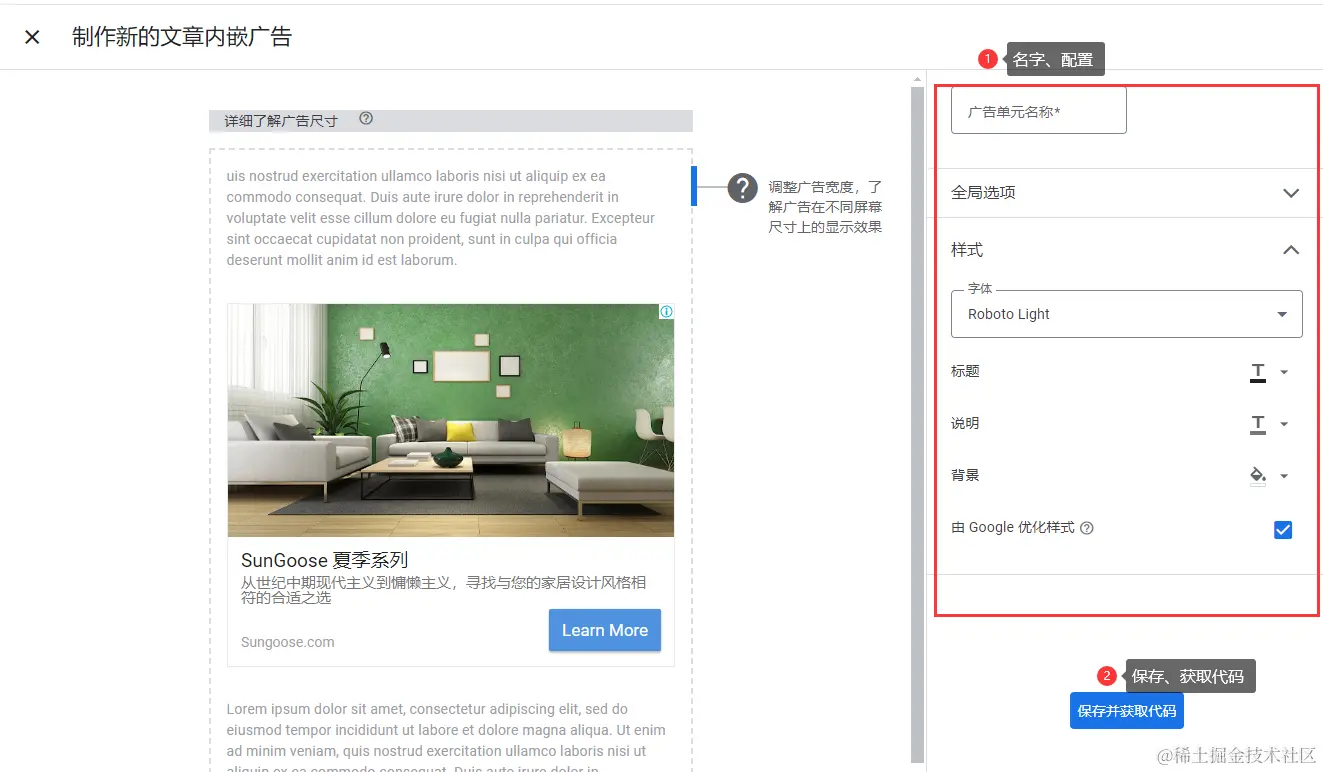Open the 标题 text color picker icon
1323x772 pixels.
(1258, 372)
